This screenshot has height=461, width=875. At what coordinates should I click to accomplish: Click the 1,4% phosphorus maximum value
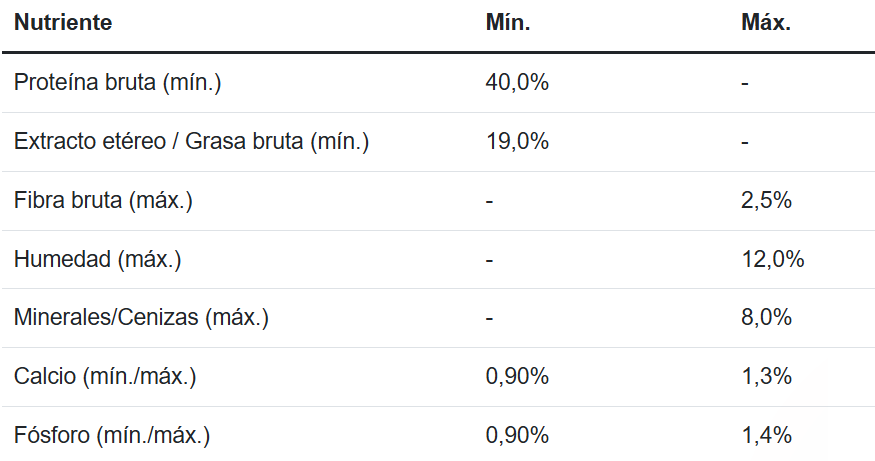(766, 436)
